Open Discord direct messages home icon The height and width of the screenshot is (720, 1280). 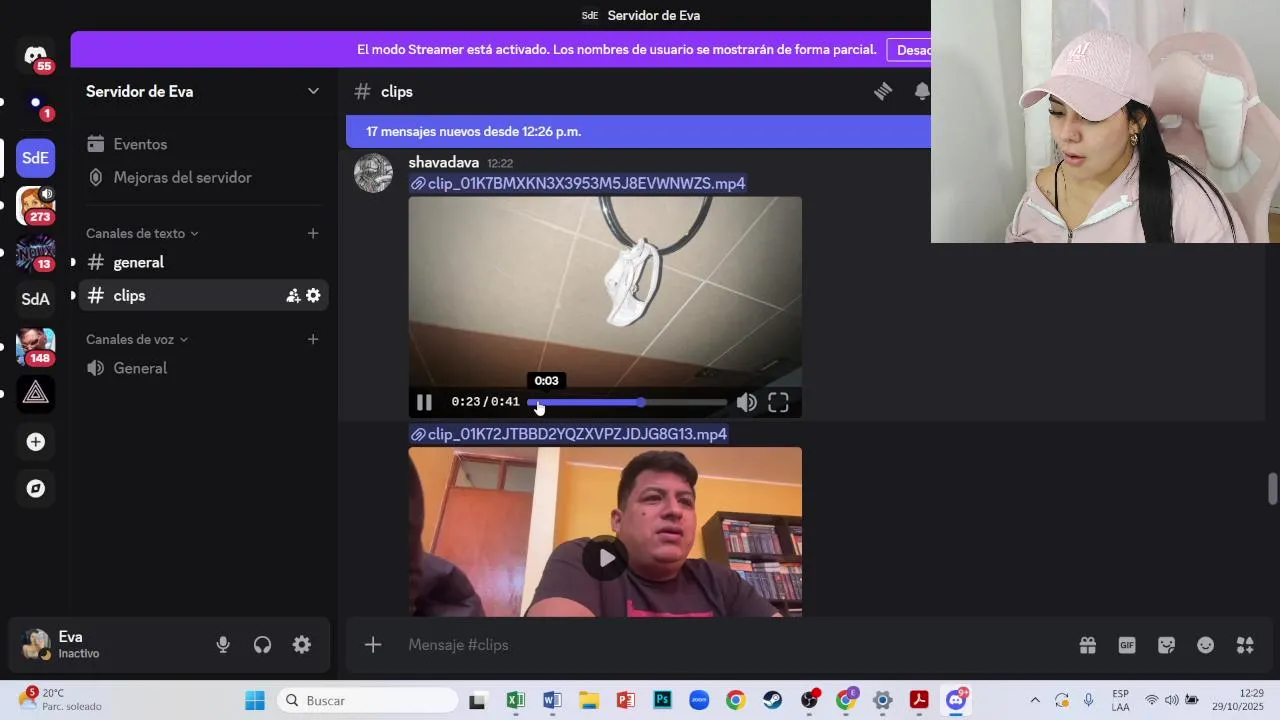pos(35,55)
